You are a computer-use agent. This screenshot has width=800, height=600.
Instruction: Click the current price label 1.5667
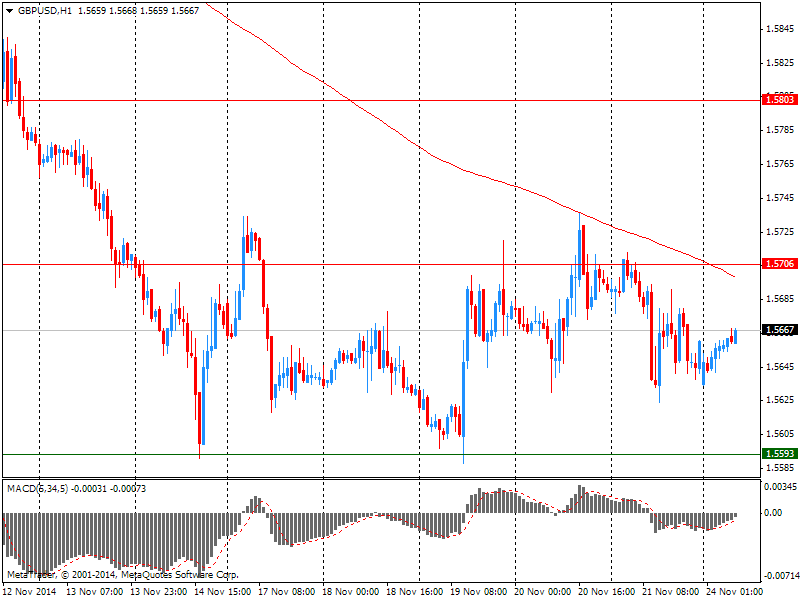pyautogui.click(x=779, y=330)
